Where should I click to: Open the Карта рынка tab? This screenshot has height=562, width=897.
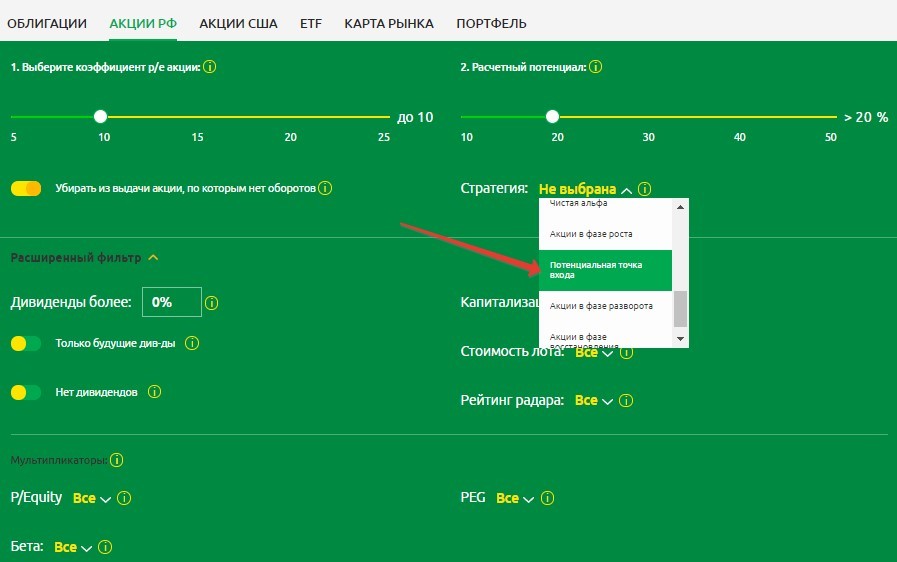[x=388, y=23]
